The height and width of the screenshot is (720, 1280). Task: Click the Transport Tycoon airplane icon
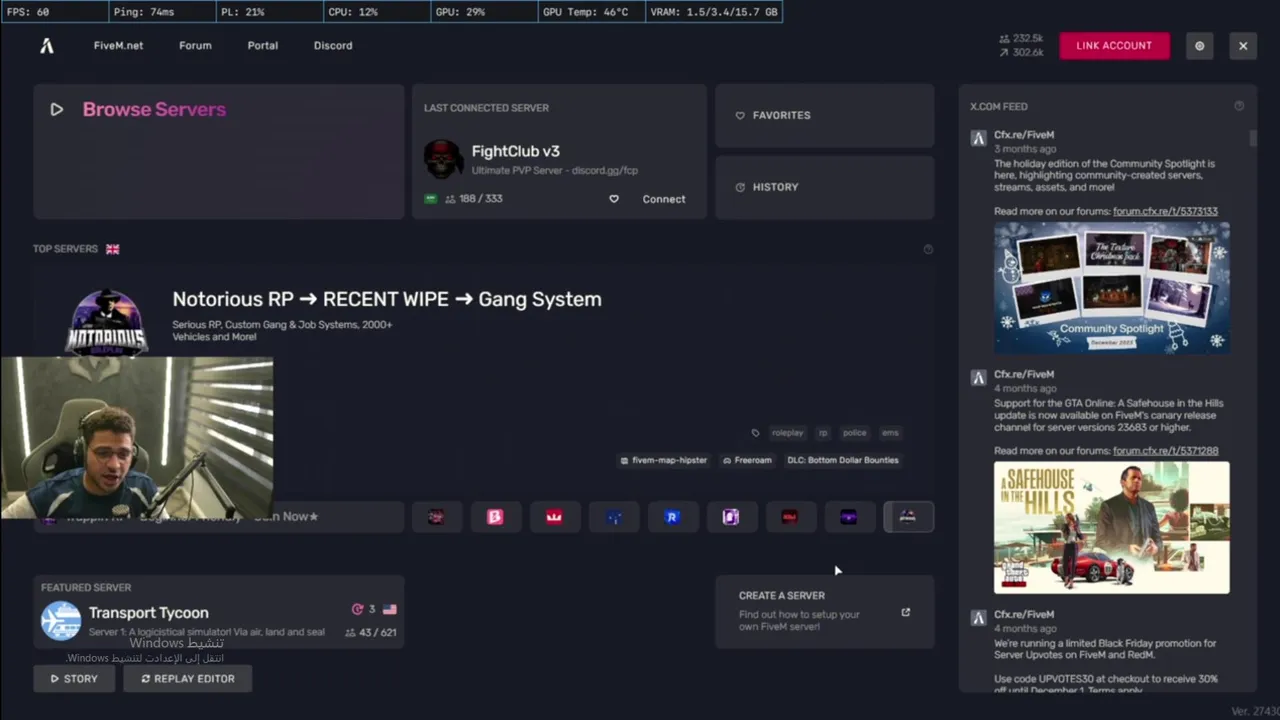60,621
